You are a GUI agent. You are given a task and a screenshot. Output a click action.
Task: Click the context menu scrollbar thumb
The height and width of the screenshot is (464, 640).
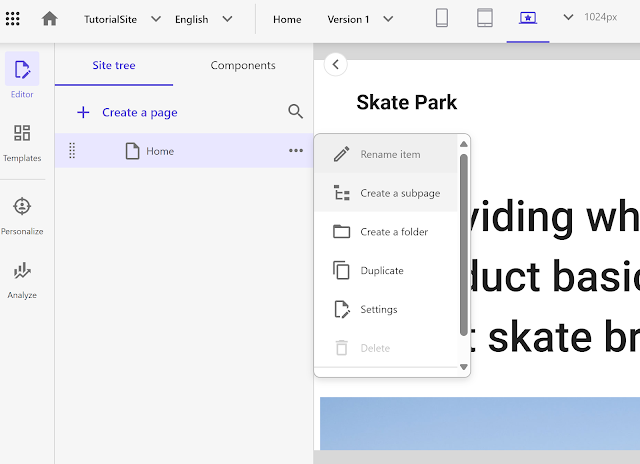click(464, 245)
